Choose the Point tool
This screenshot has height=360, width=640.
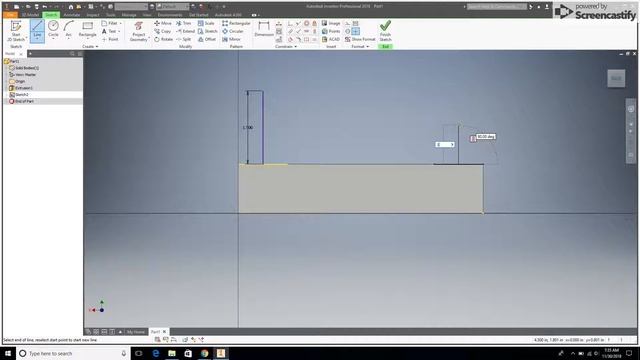110,39
